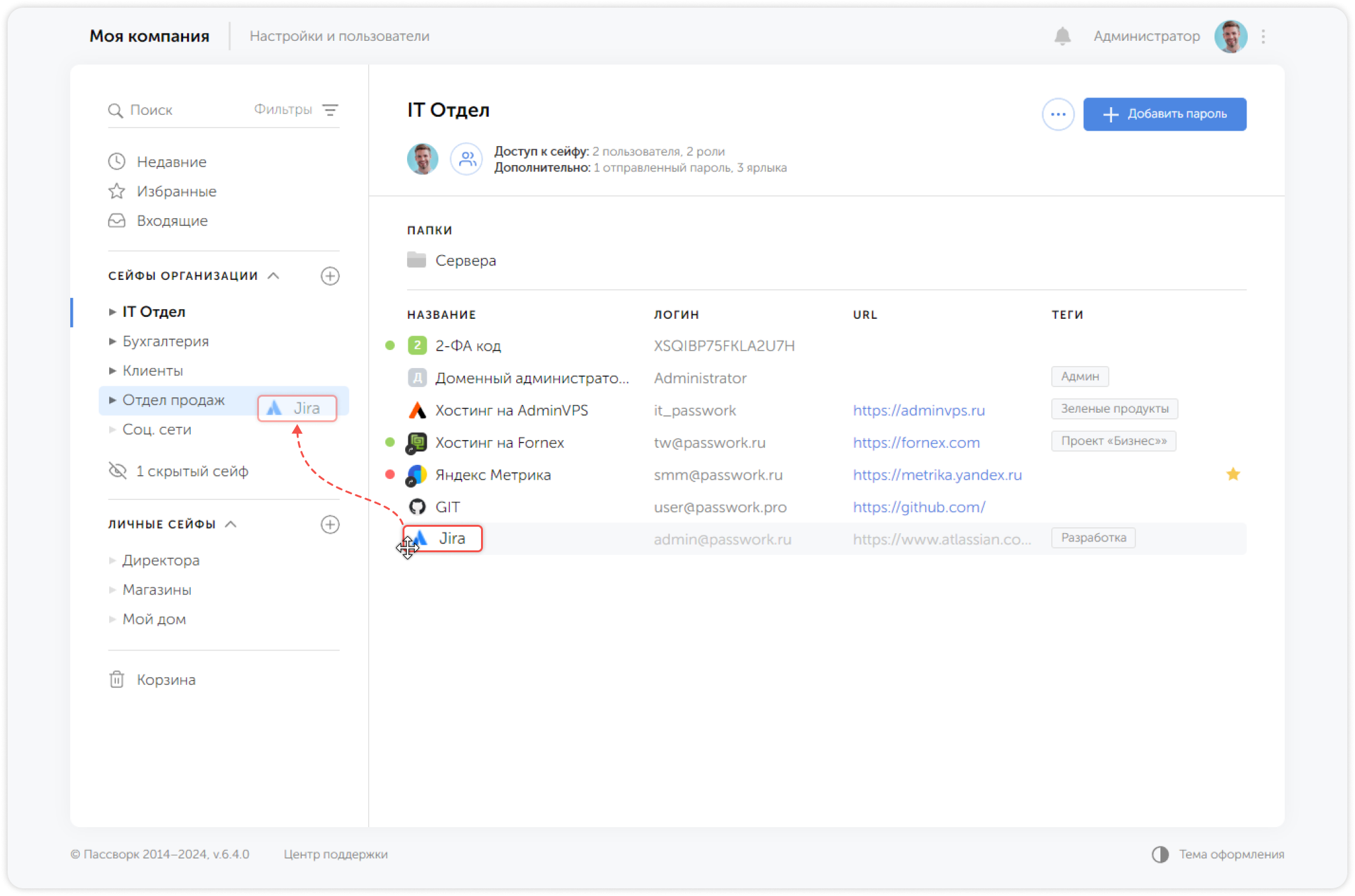Open the Корзина trash icon
Image resolution: width=1355 pixels, height=896 pixels.
pos(117,680)
